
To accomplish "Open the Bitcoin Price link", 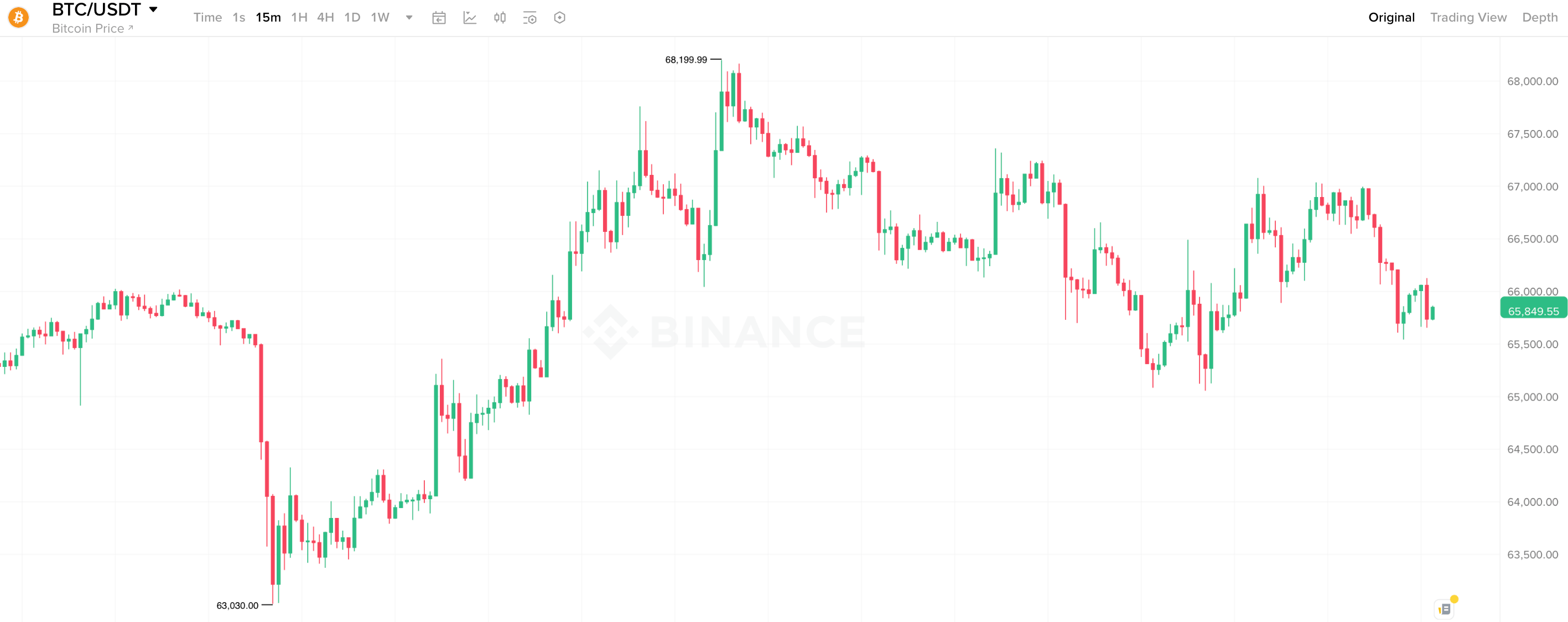I will pos(89,29).
